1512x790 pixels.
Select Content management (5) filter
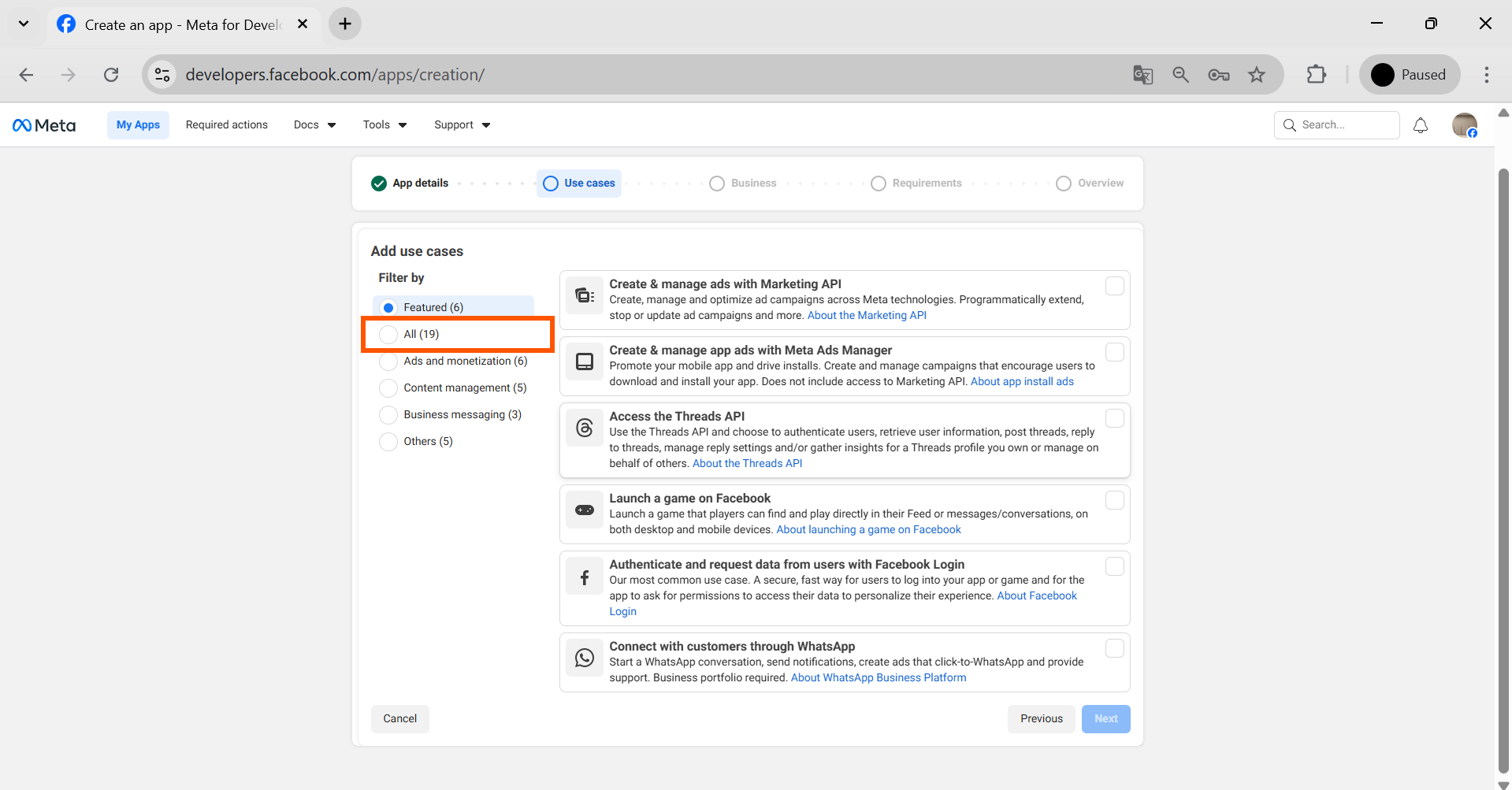[x=453, y=388]
